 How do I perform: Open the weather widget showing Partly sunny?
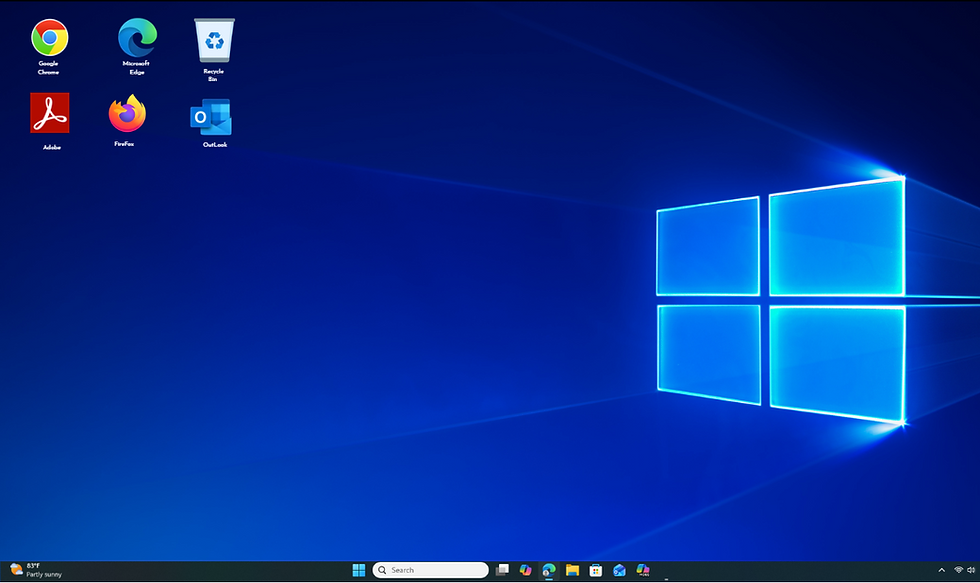coord(36,570)
